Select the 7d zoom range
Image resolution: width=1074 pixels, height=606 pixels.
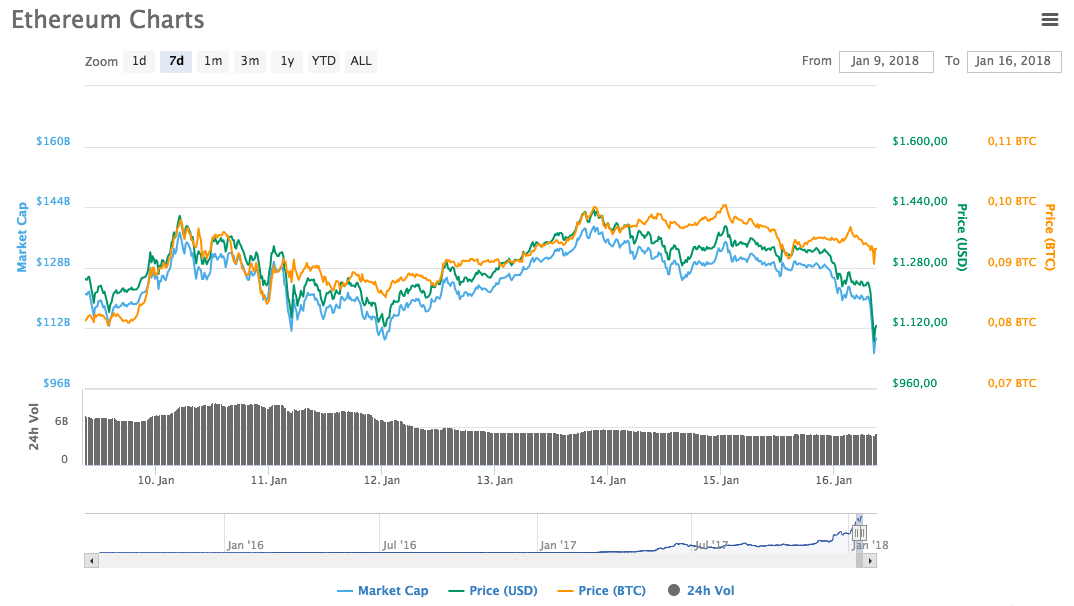tap(176, 61)
